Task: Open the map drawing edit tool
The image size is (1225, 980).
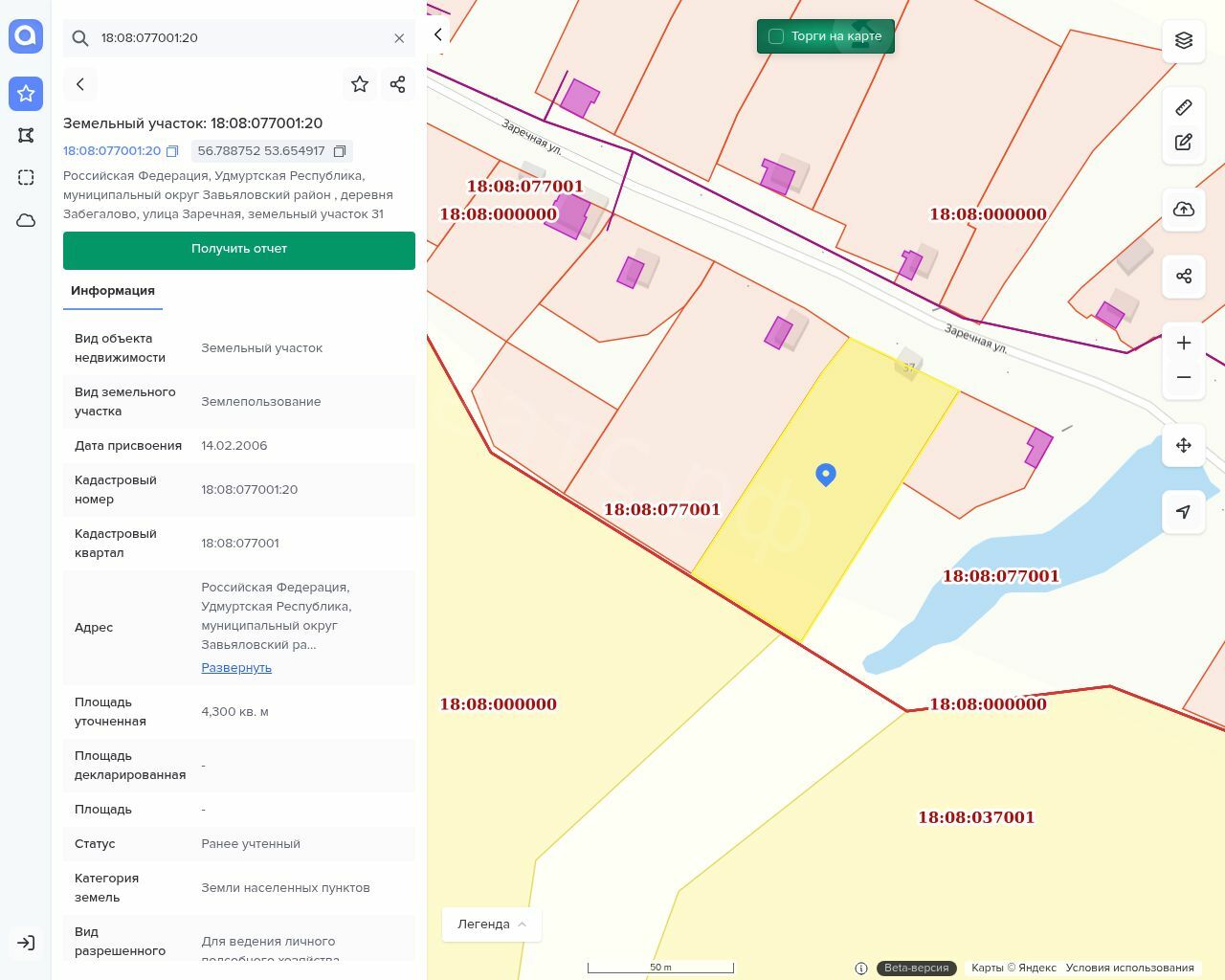Action: (1184, 143)
